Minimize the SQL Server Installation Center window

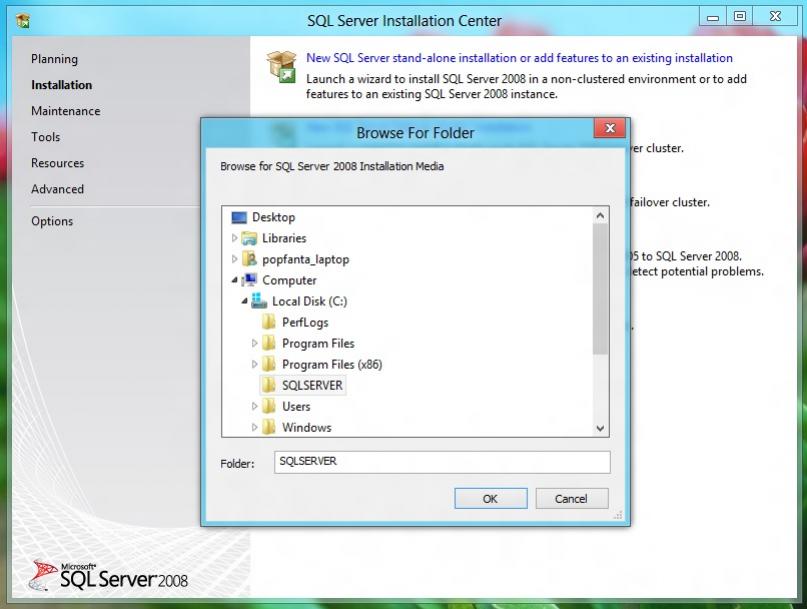click(x=713, y=17)
